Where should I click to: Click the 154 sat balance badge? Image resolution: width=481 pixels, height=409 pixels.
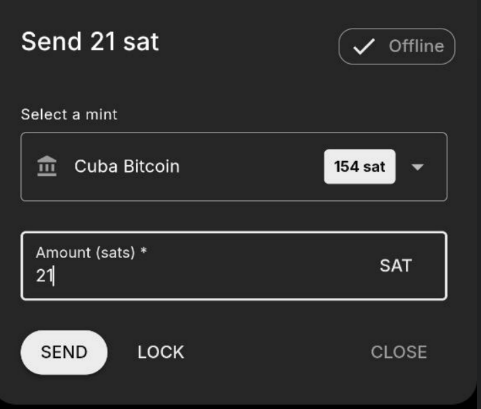(360, 166)
